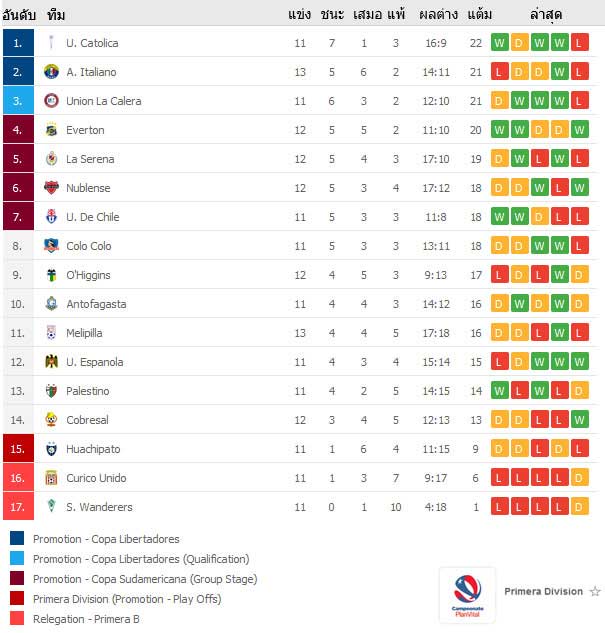Open the Campeonato PlanVital league logo
This screenshot has width=605, height=633.
coord(467,595)
